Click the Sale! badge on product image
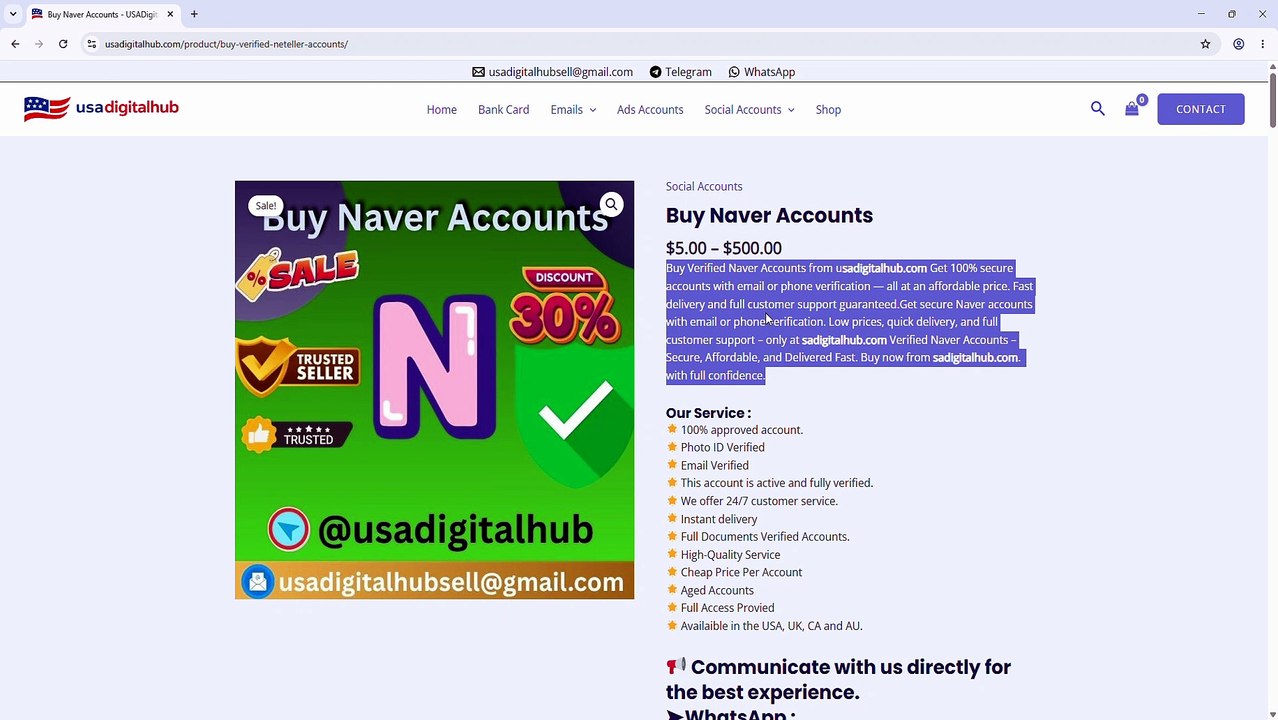1278x720 pixels. [265, 206]
